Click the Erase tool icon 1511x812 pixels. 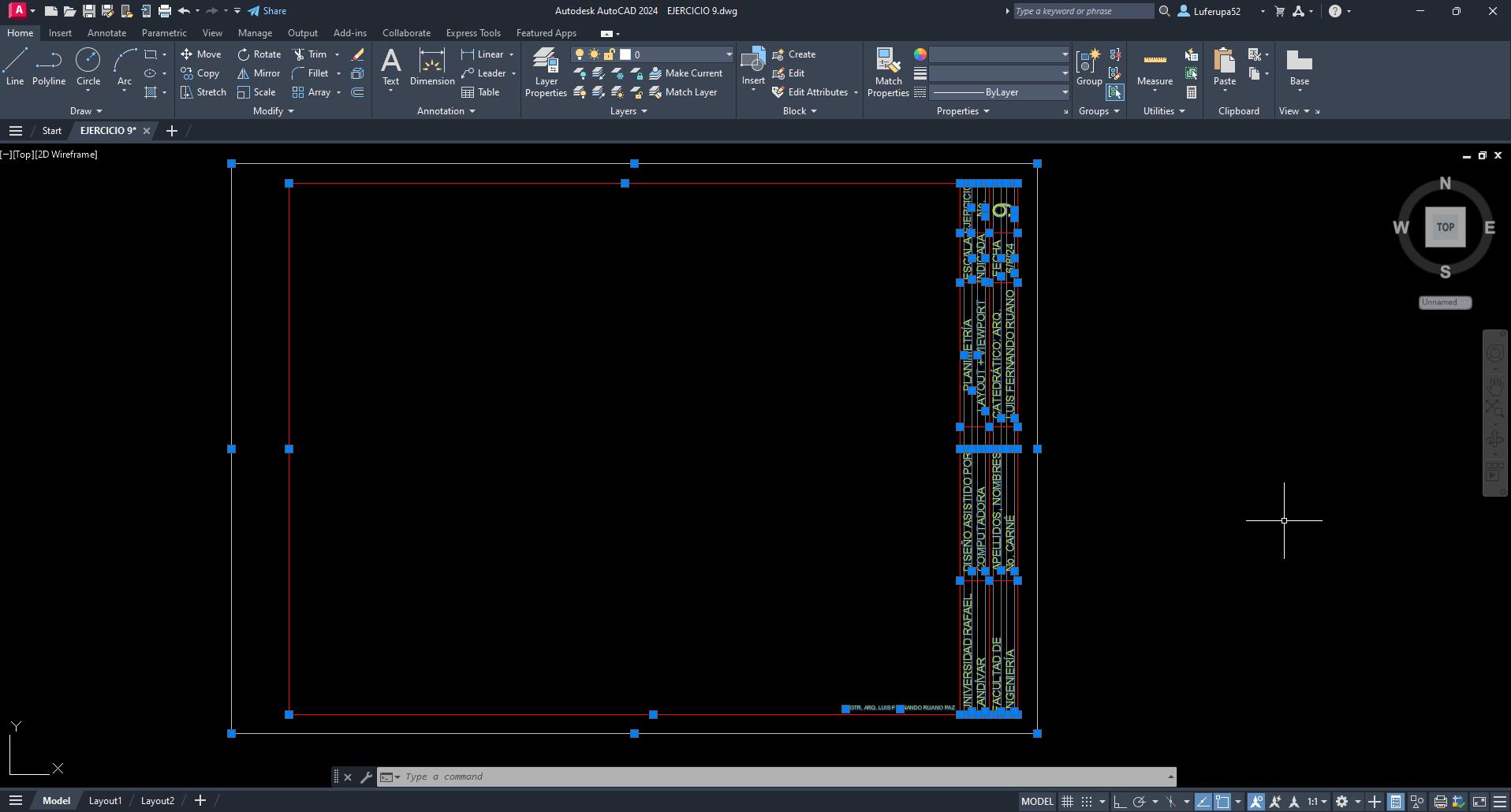click(x=357, y=54)
